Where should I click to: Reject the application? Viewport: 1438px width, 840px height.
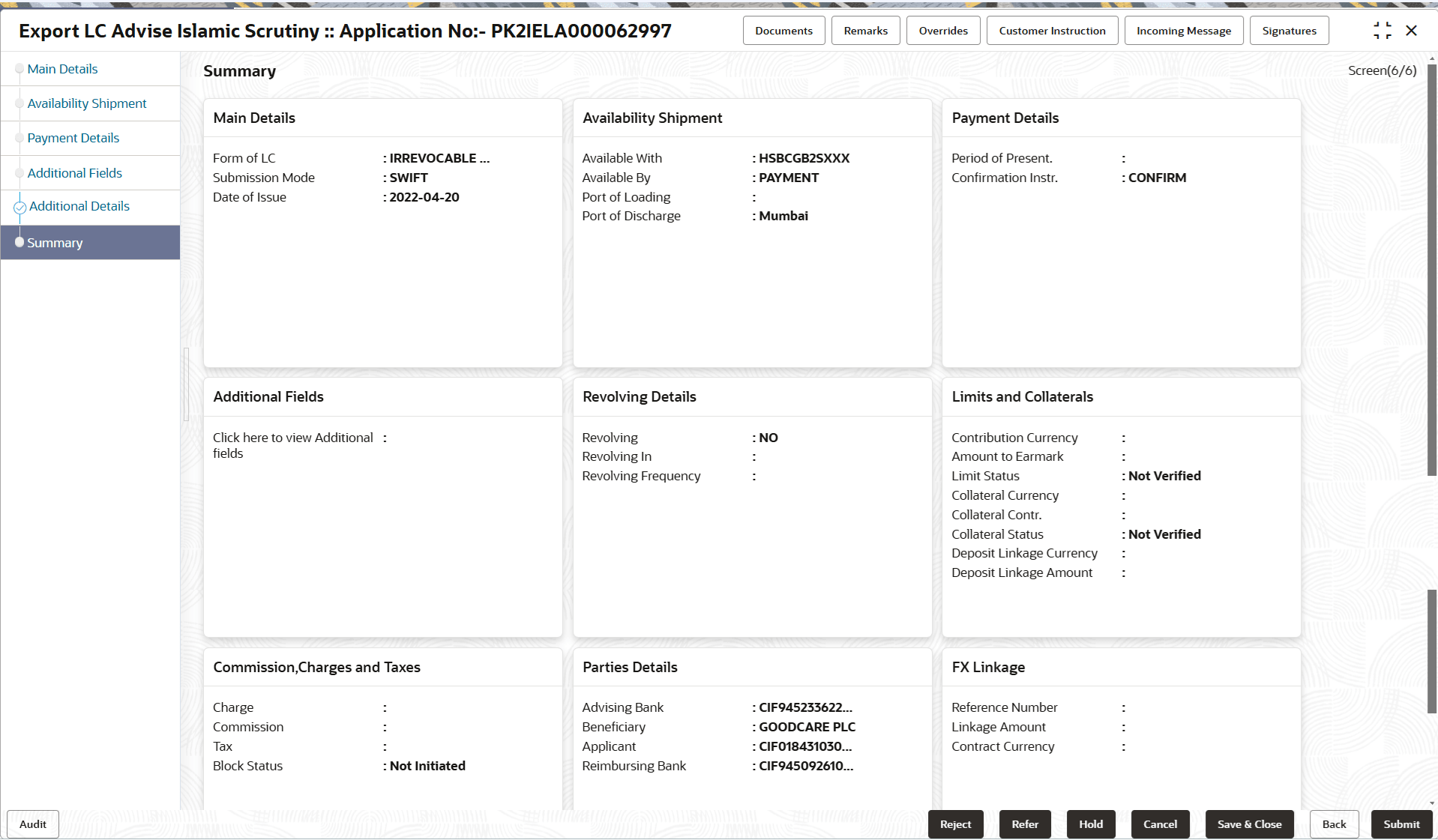[x=955, y=824]
